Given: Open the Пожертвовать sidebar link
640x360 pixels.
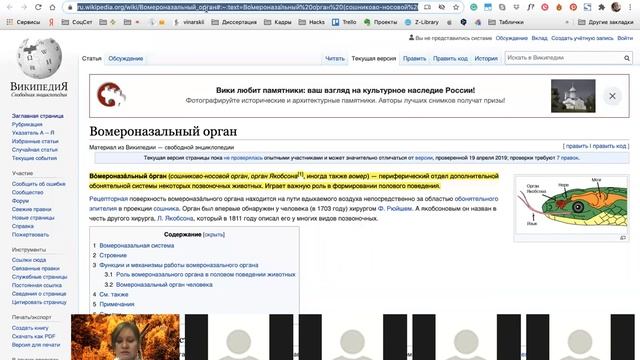Looking at the screenshot, I should click(x=30, y=235).
